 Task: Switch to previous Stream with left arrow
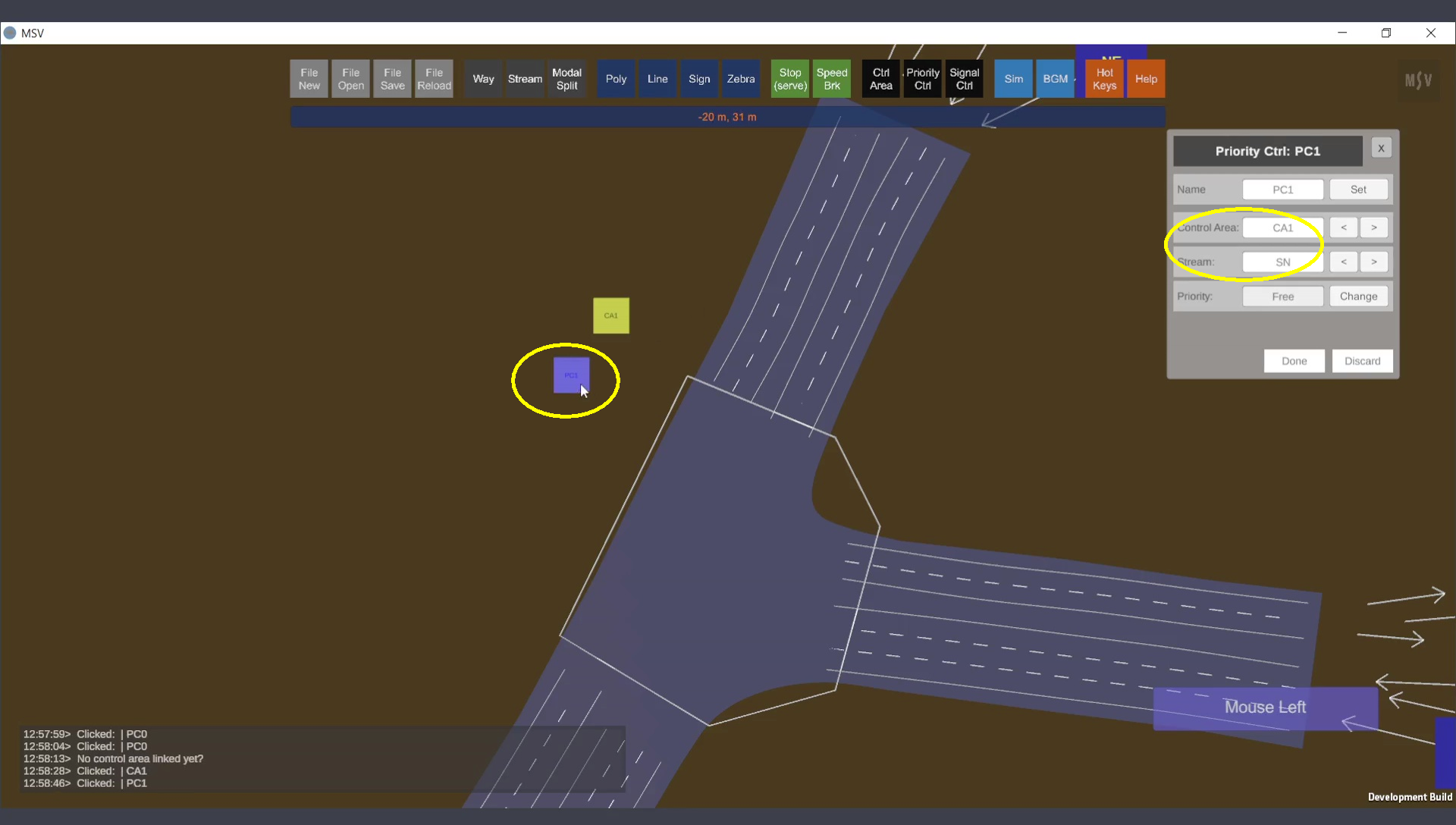[1343, 262]
